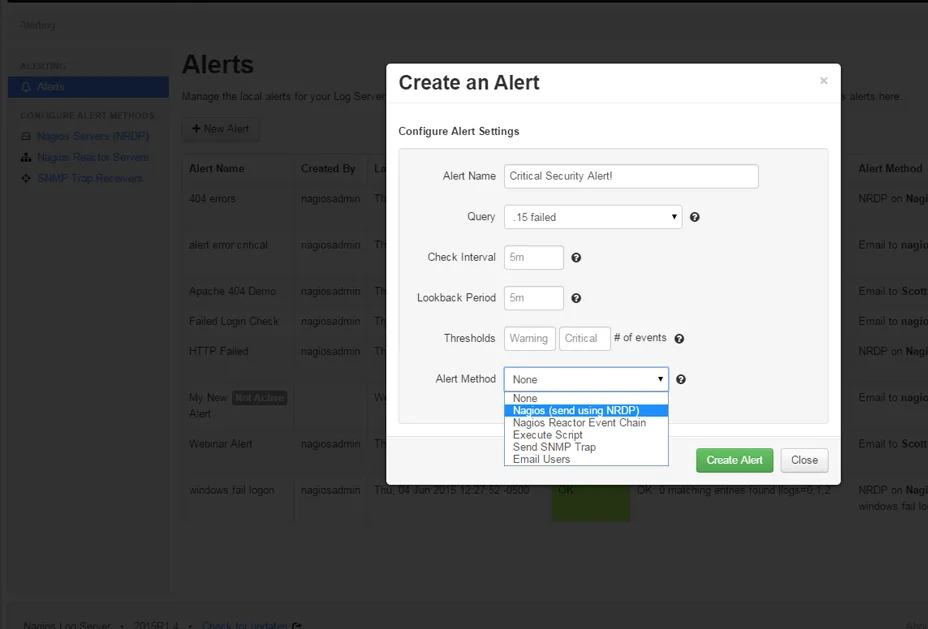Image resolution: width=928 pixels, height=629 pixels.
Task: Click the Lookback Period input field
Action: pos(534,298)
